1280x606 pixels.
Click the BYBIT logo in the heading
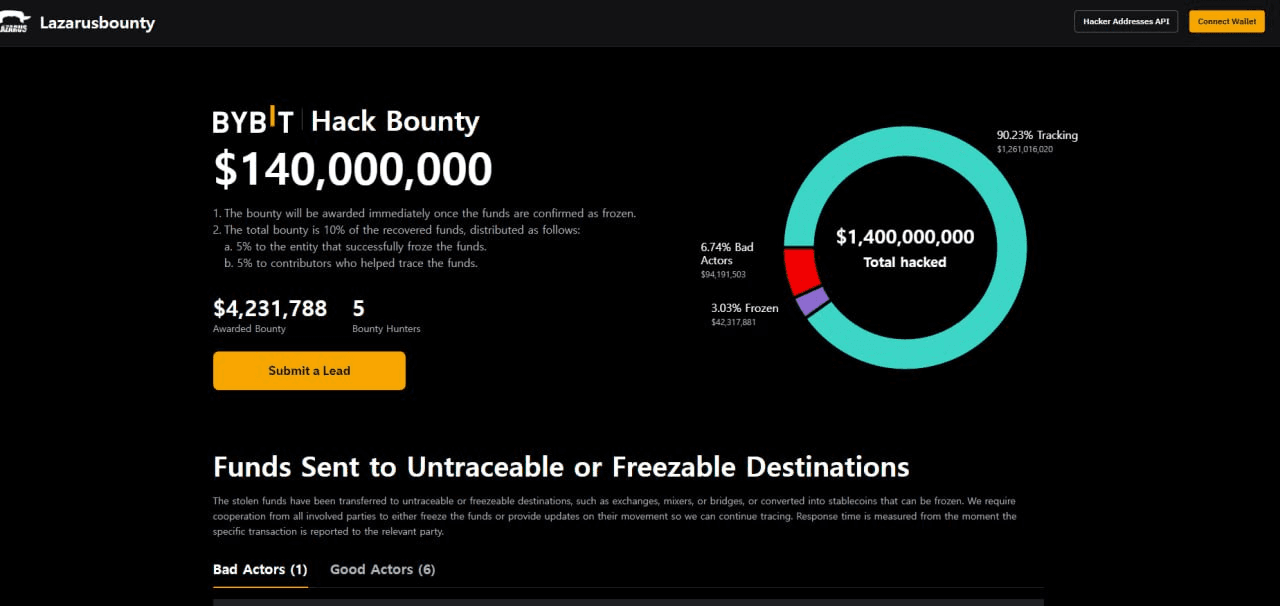coord(253,121)
